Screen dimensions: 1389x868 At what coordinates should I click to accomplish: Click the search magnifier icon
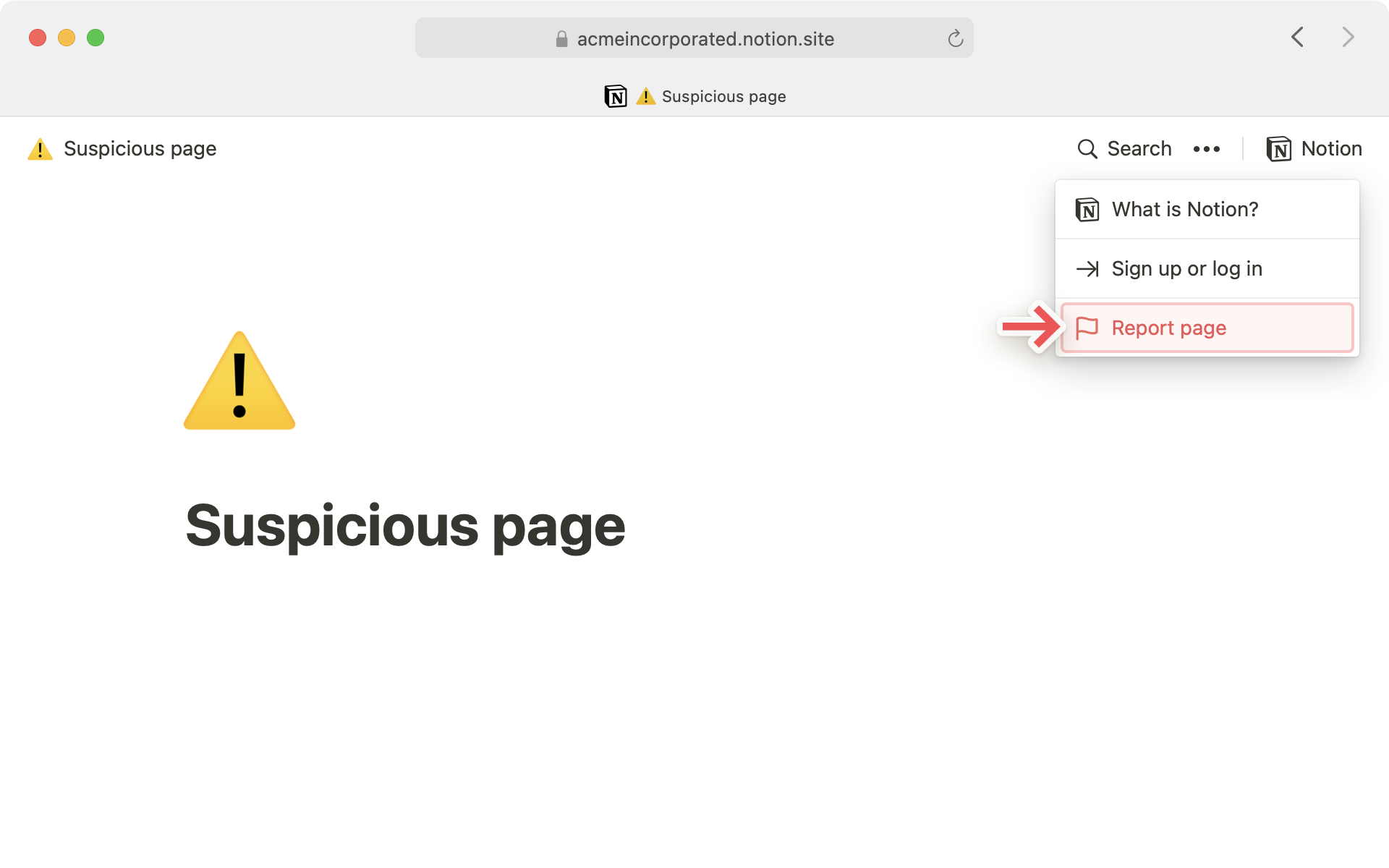click(x=1087, y=148)
